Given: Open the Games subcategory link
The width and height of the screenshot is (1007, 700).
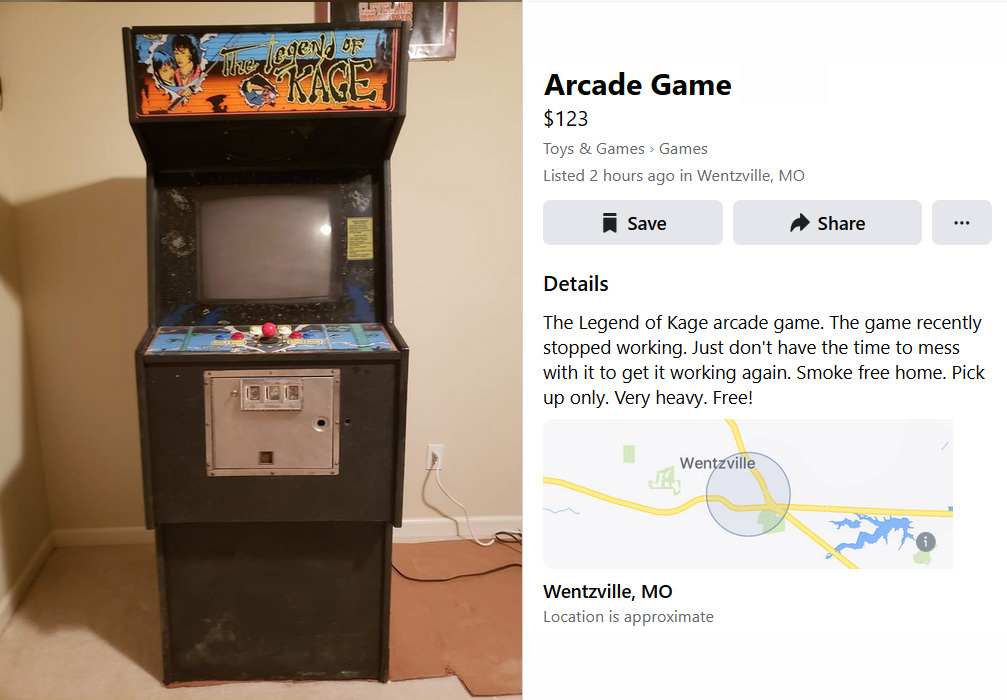Looking at the screenshot, I should click(683, 149).
